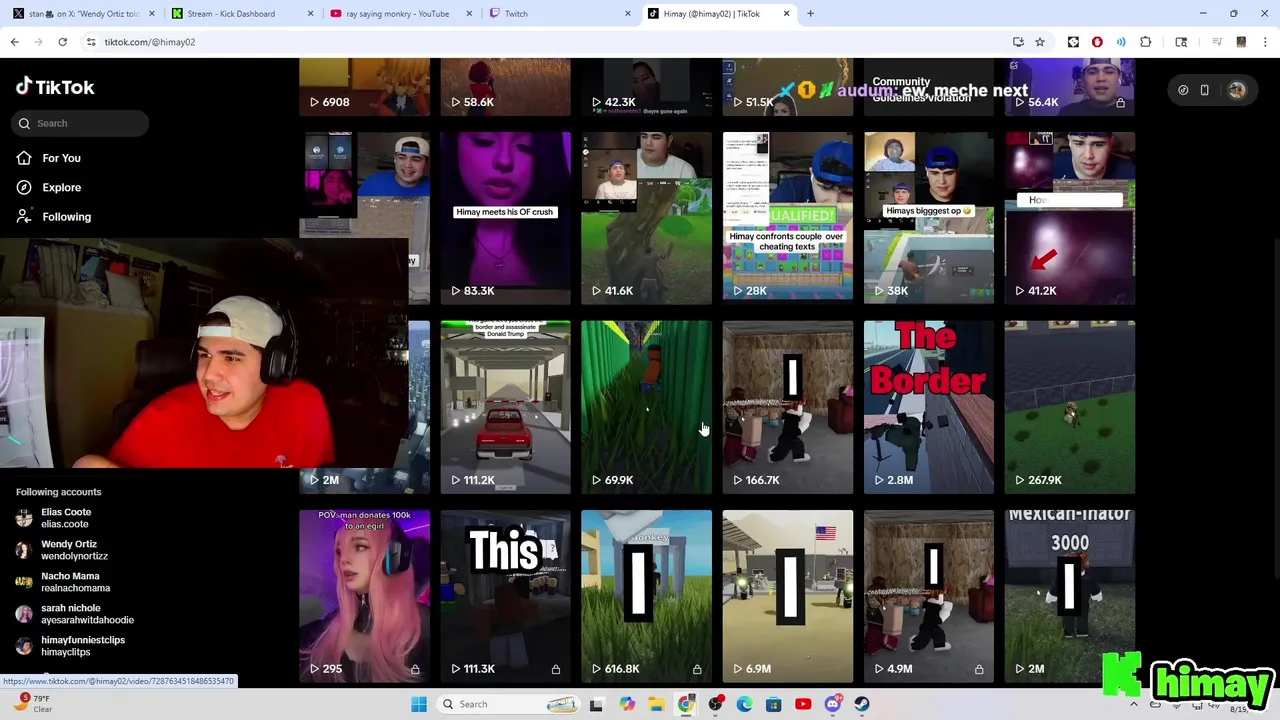1280x720 pixels.
Task: Open the red stop-hand blocker extension
Action: [1097, 42]
